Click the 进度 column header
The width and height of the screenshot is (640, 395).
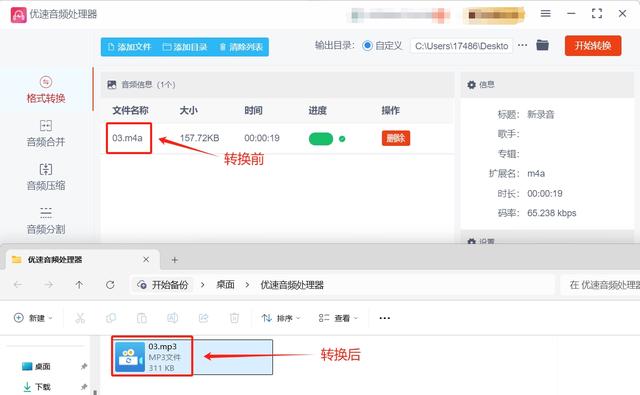click(x=318, y=111)
